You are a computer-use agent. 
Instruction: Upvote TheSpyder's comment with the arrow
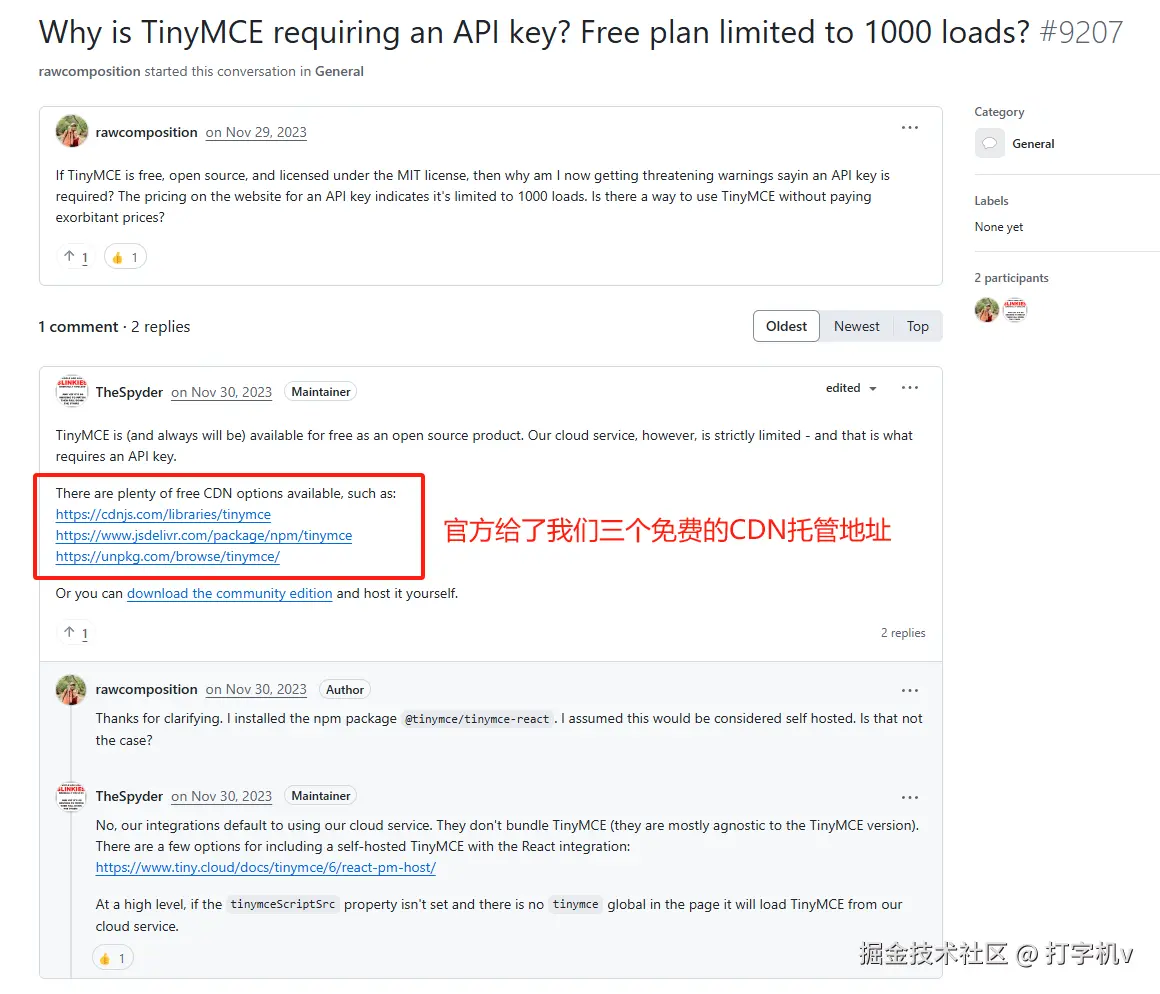[76, 632]
